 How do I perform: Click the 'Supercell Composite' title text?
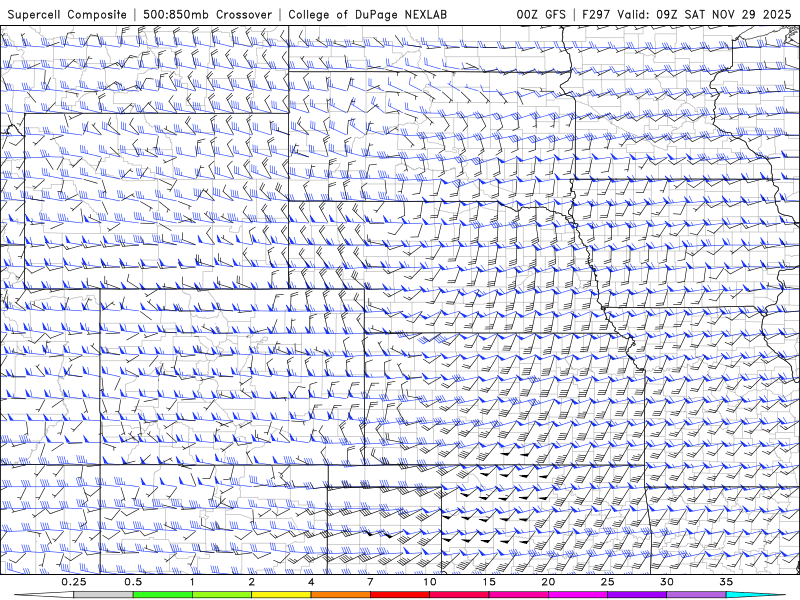[67, 15]
